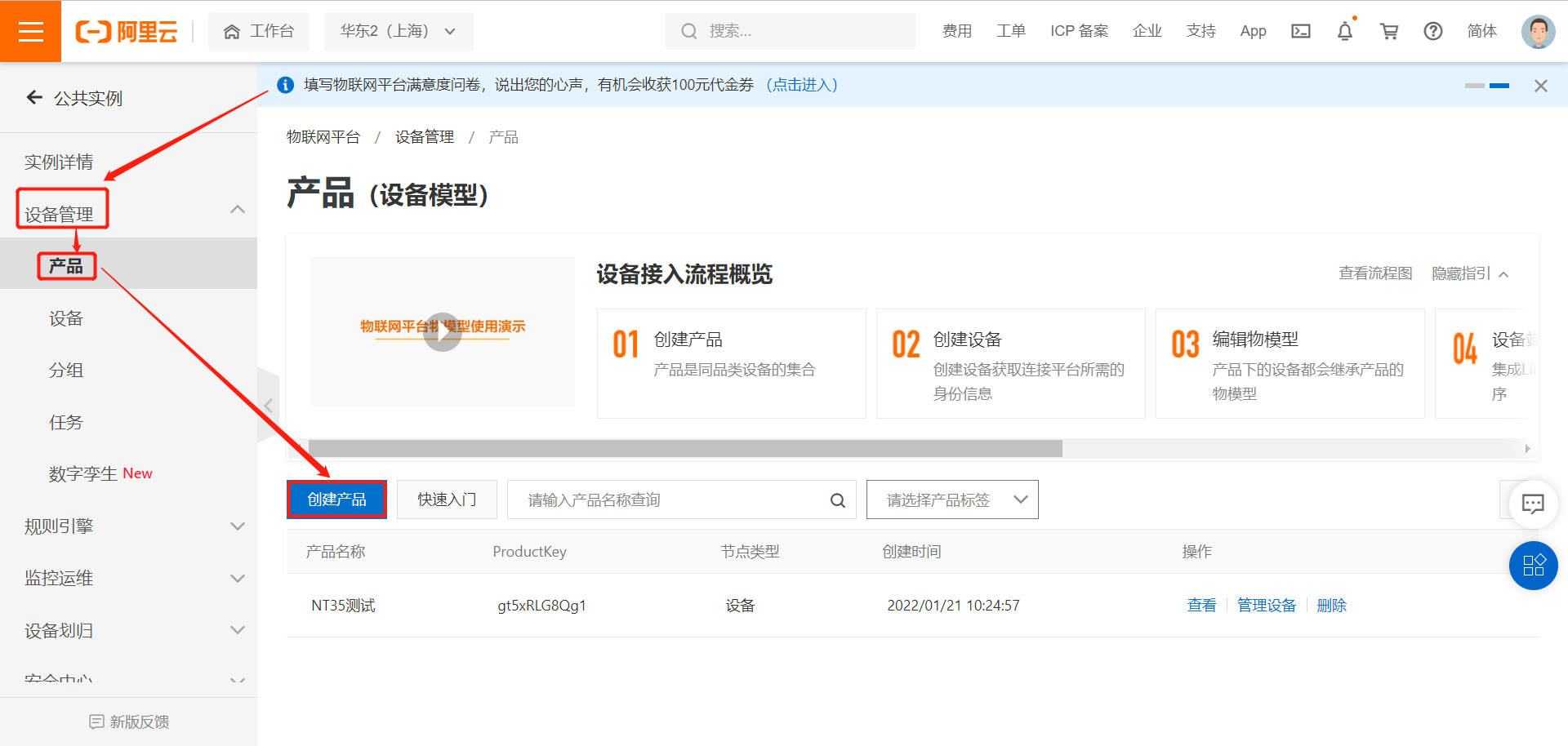Open the shopping cart icon
Image resolution: width=1568 pixels, height=746 pixels.
(1389, 31)
